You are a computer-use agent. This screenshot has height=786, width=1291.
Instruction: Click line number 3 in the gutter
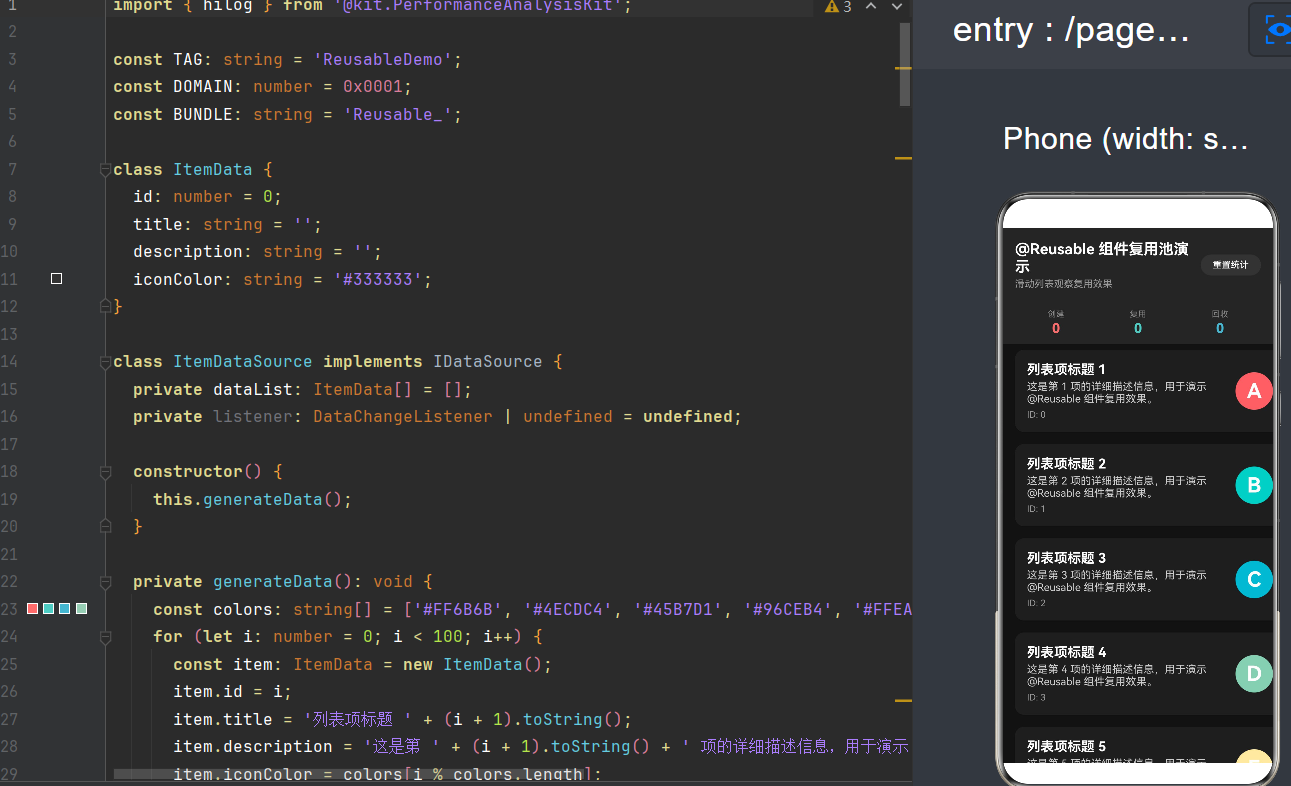click(12, 60)
